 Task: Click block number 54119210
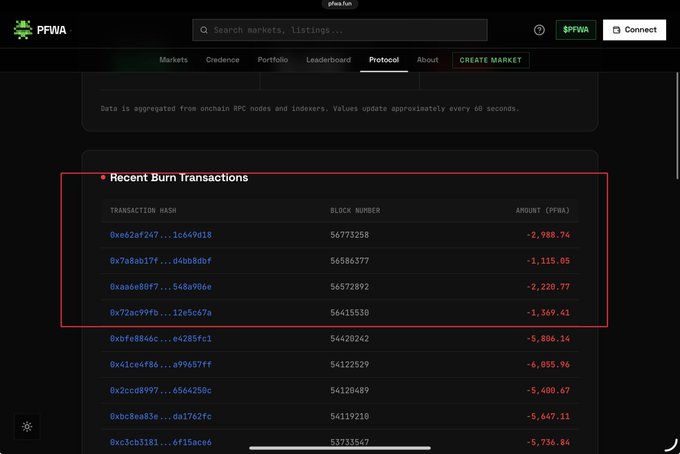point(350,416)
